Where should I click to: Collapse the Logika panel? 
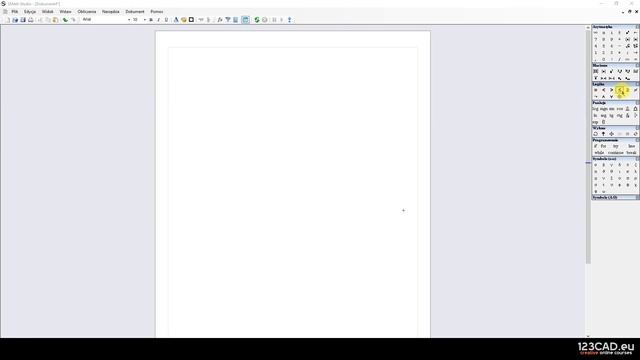tap(638, 84)
